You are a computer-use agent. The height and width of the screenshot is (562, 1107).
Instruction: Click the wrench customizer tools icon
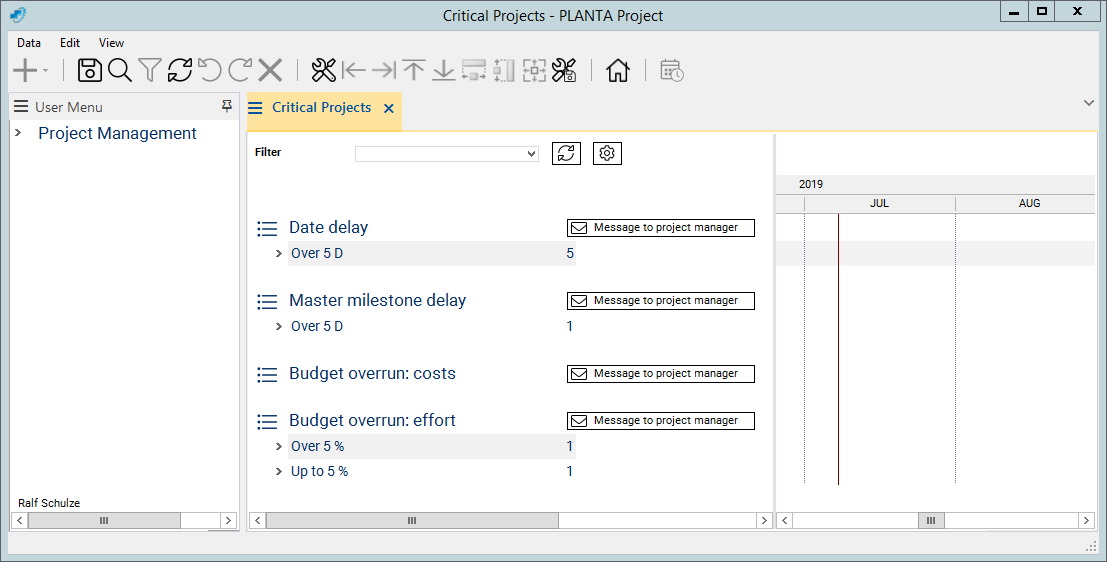point(323,70)
